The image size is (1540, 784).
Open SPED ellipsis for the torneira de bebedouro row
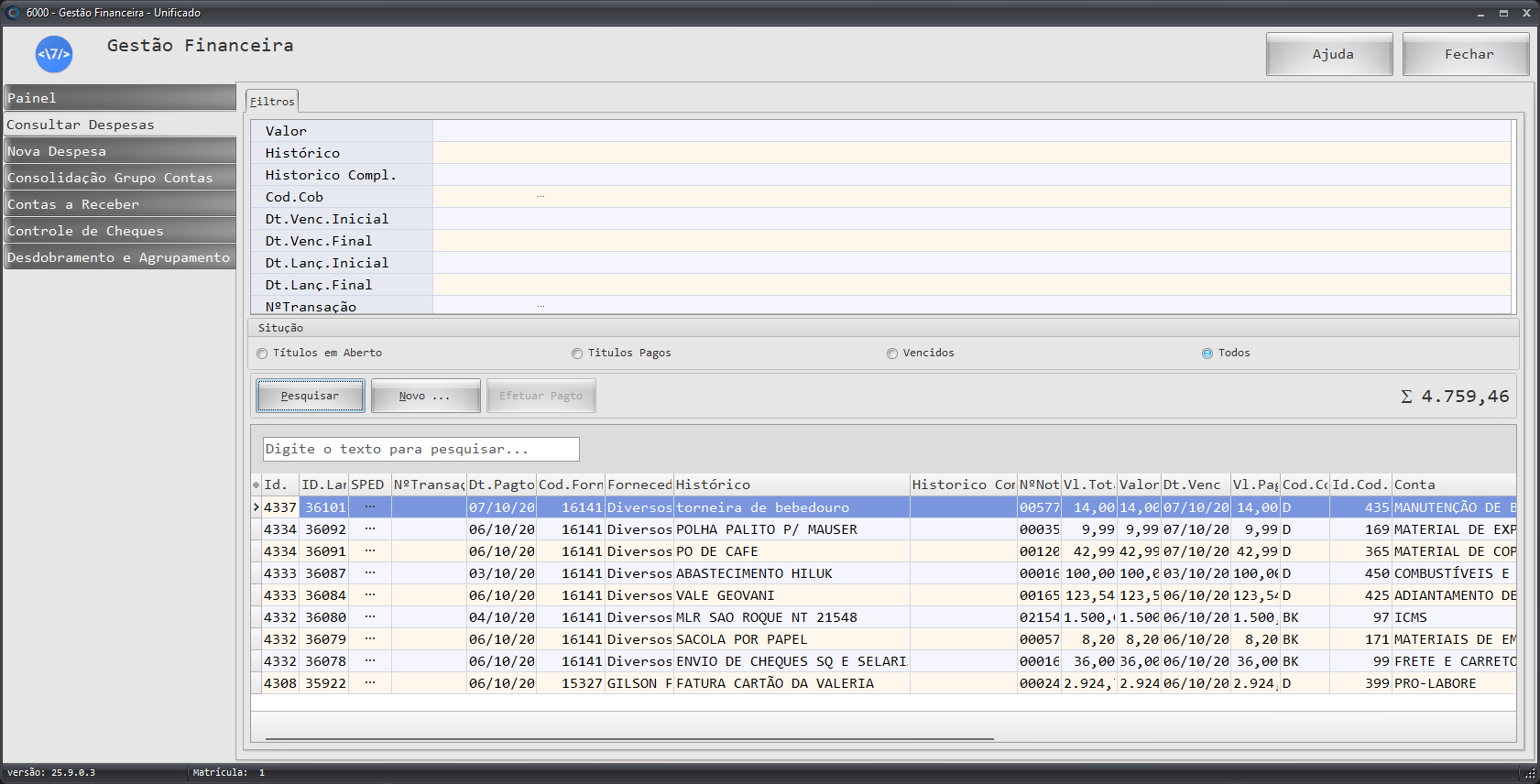click(369, 506)
